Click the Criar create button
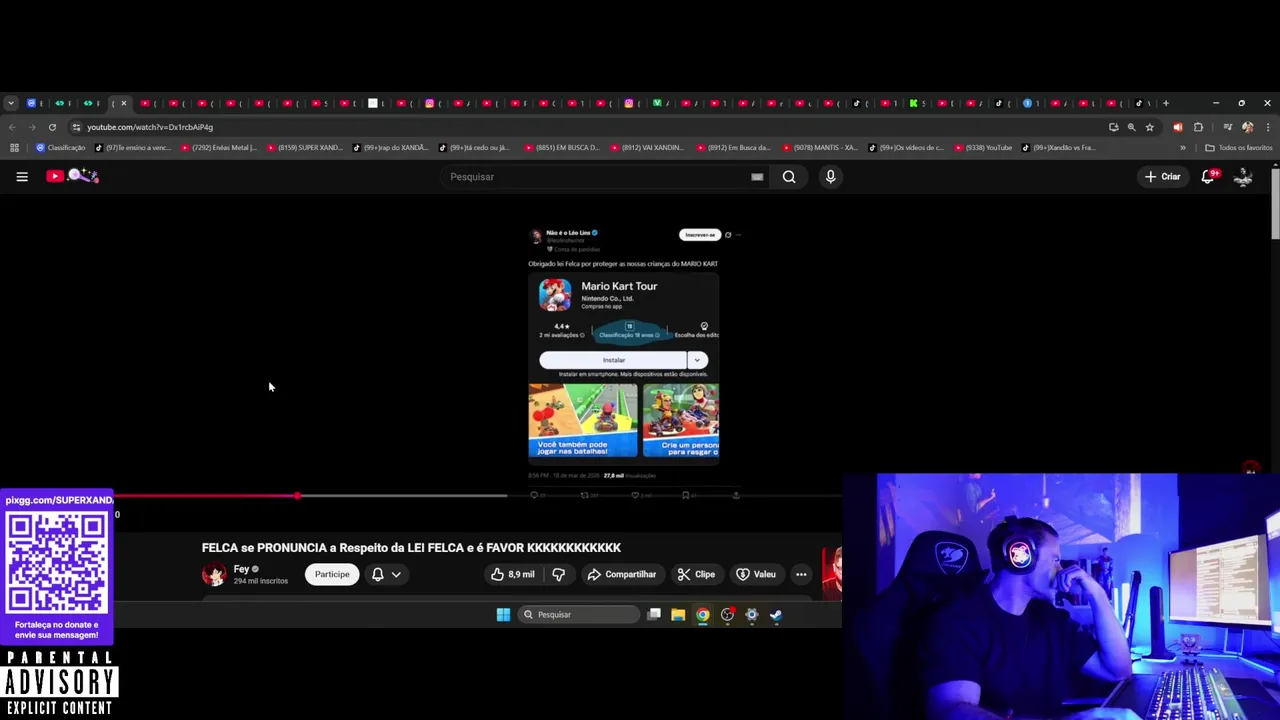 [1163, 177]
